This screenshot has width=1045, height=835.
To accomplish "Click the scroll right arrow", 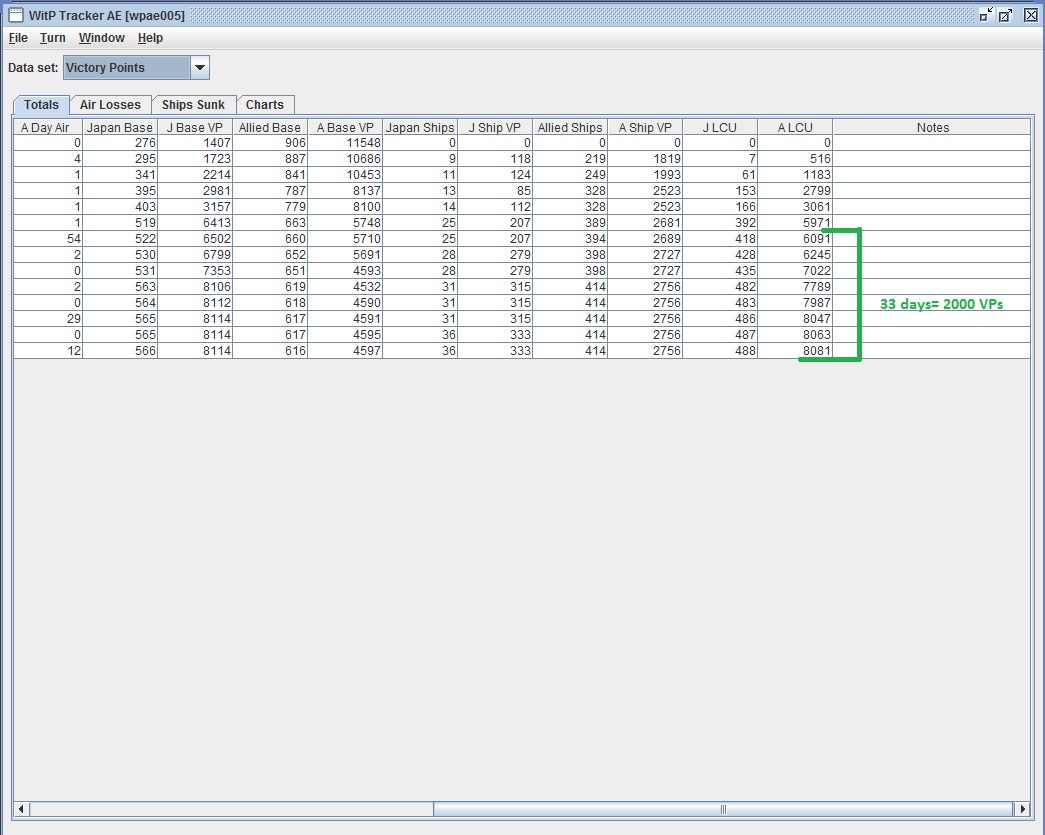I will (x=1022, y=809).
